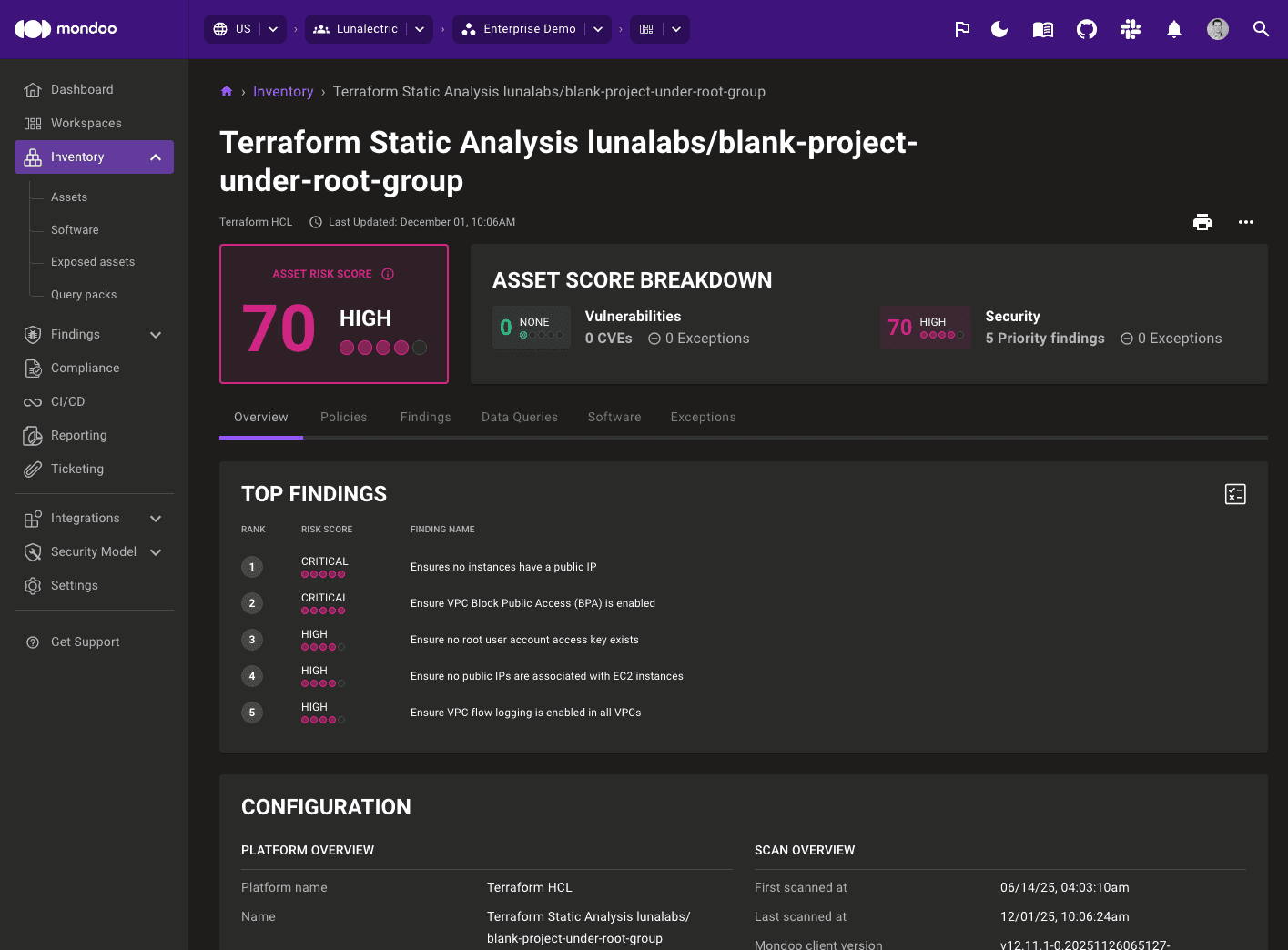Viewport: 1288px width, 950px height.
Task: Navigate to Exposed assets in sidebar
Action: (93, 262)
